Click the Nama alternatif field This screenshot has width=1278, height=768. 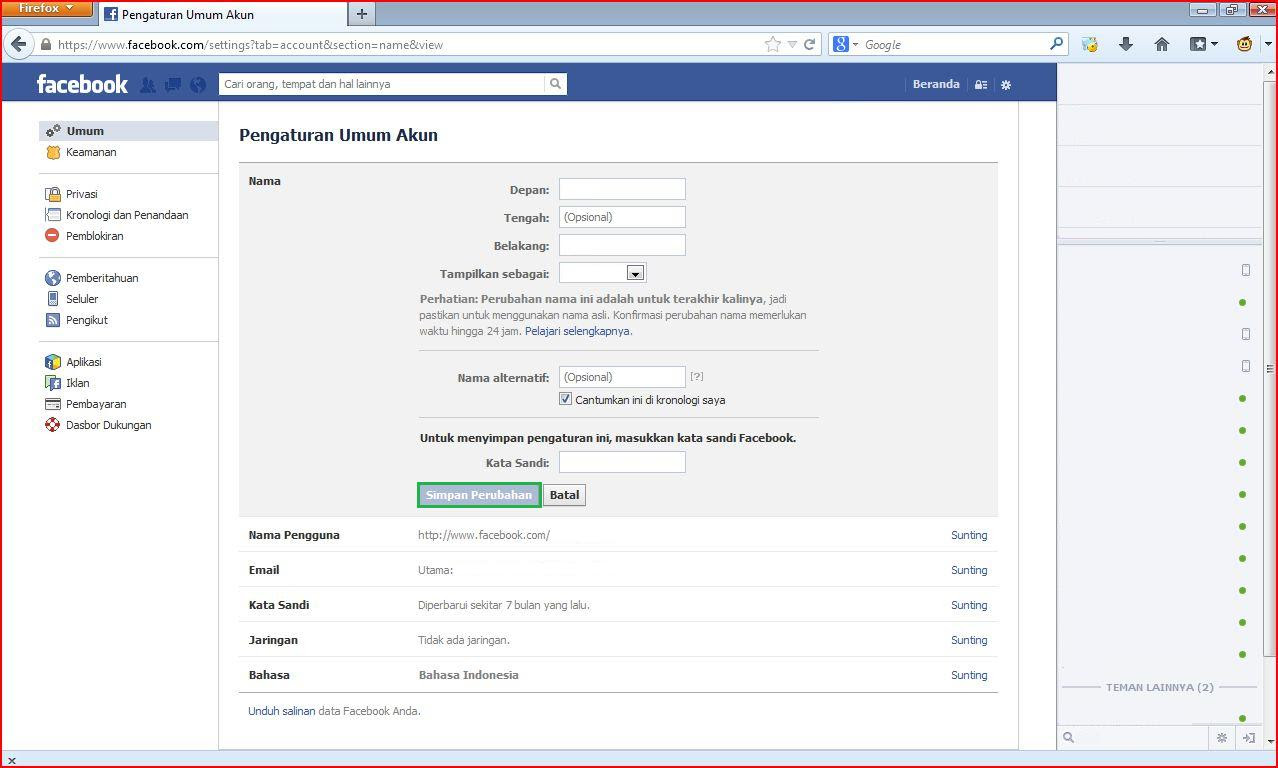click(622, 377)
